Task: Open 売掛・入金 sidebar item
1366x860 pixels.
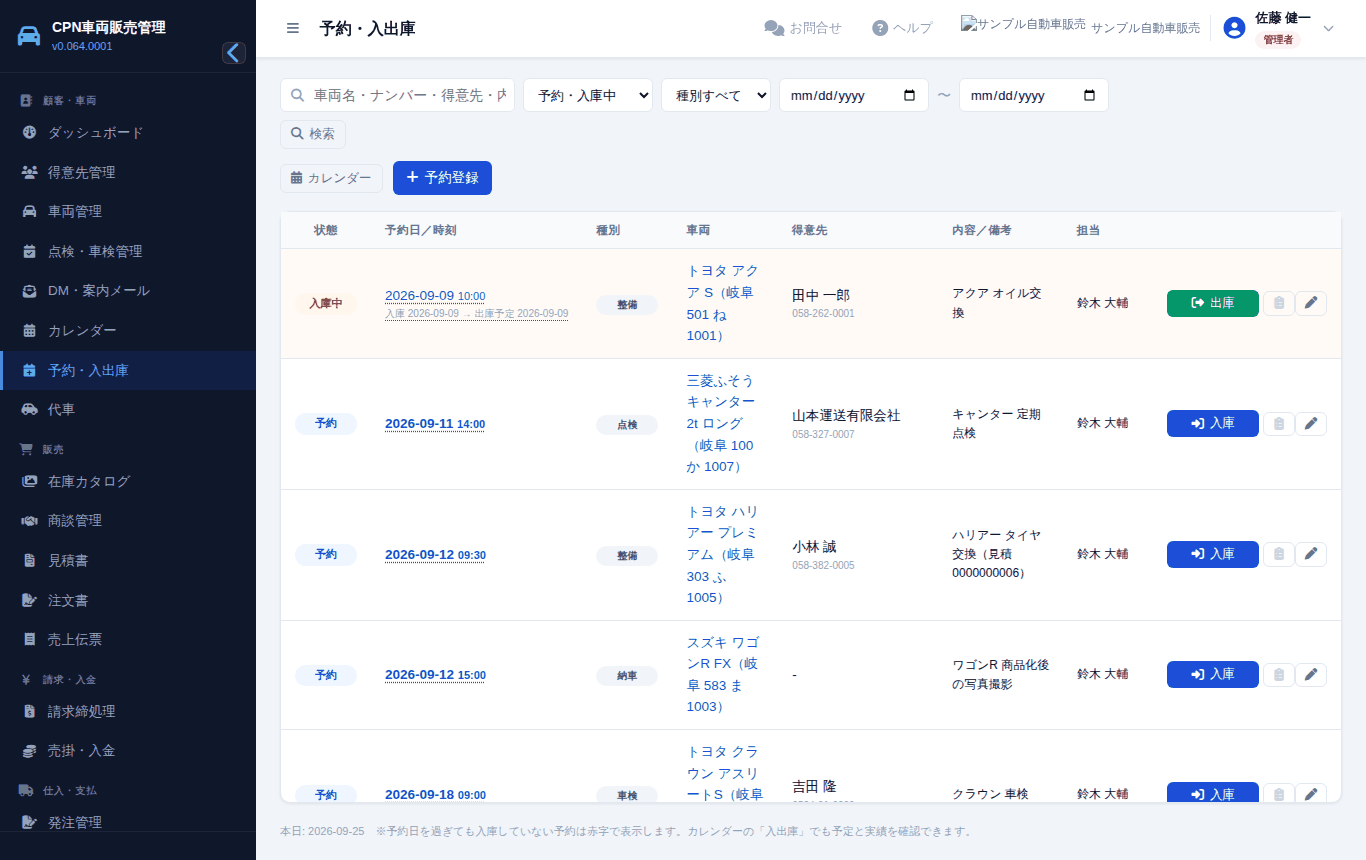Action: 128,751
